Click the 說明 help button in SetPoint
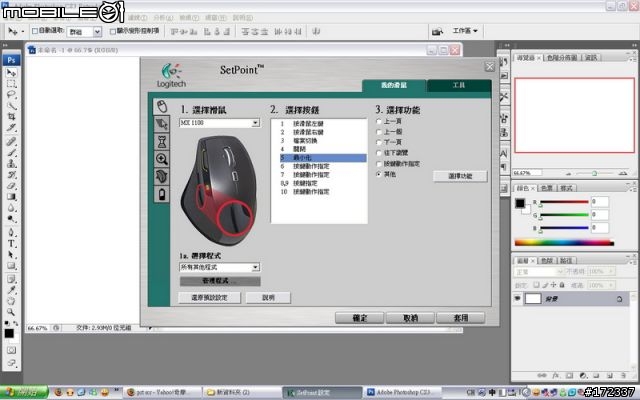640x400 pixels. tap(268, 298)
